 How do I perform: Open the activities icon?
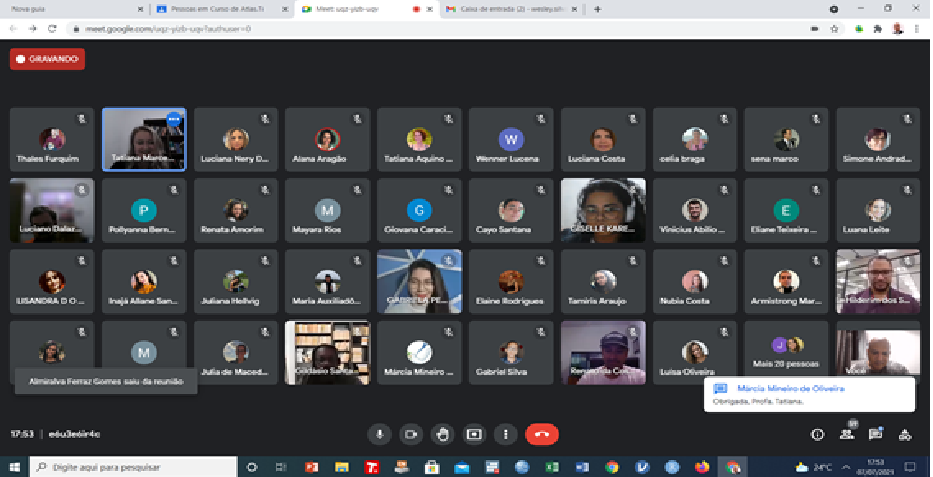pos(905,434)
